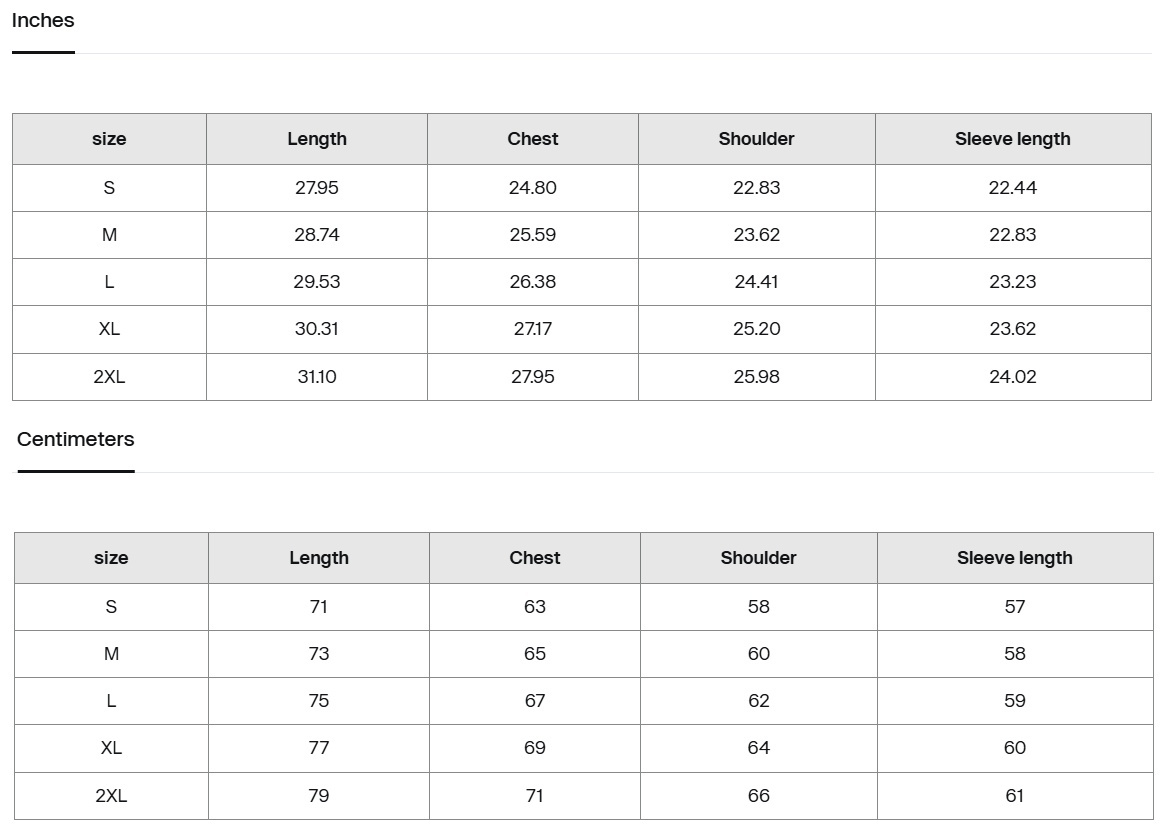Click Length header in centimeters table

tap(319, 558)
